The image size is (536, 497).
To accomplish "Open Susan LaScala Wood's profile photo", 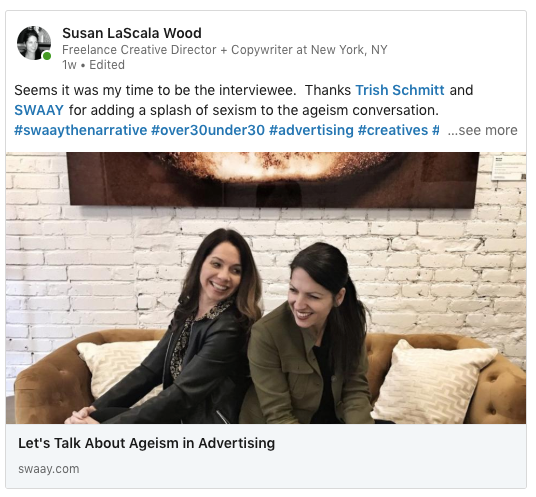I will (34, 43).
